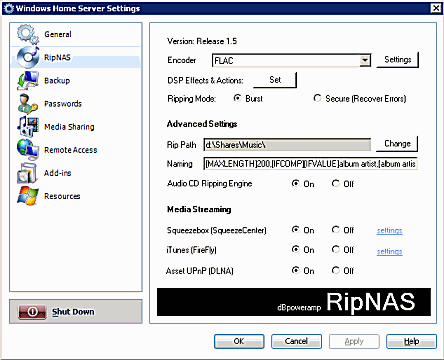The height and width of the screenshot is (360, 444).
Task: Click the Add-ins box icon
Action: (28, 173)
